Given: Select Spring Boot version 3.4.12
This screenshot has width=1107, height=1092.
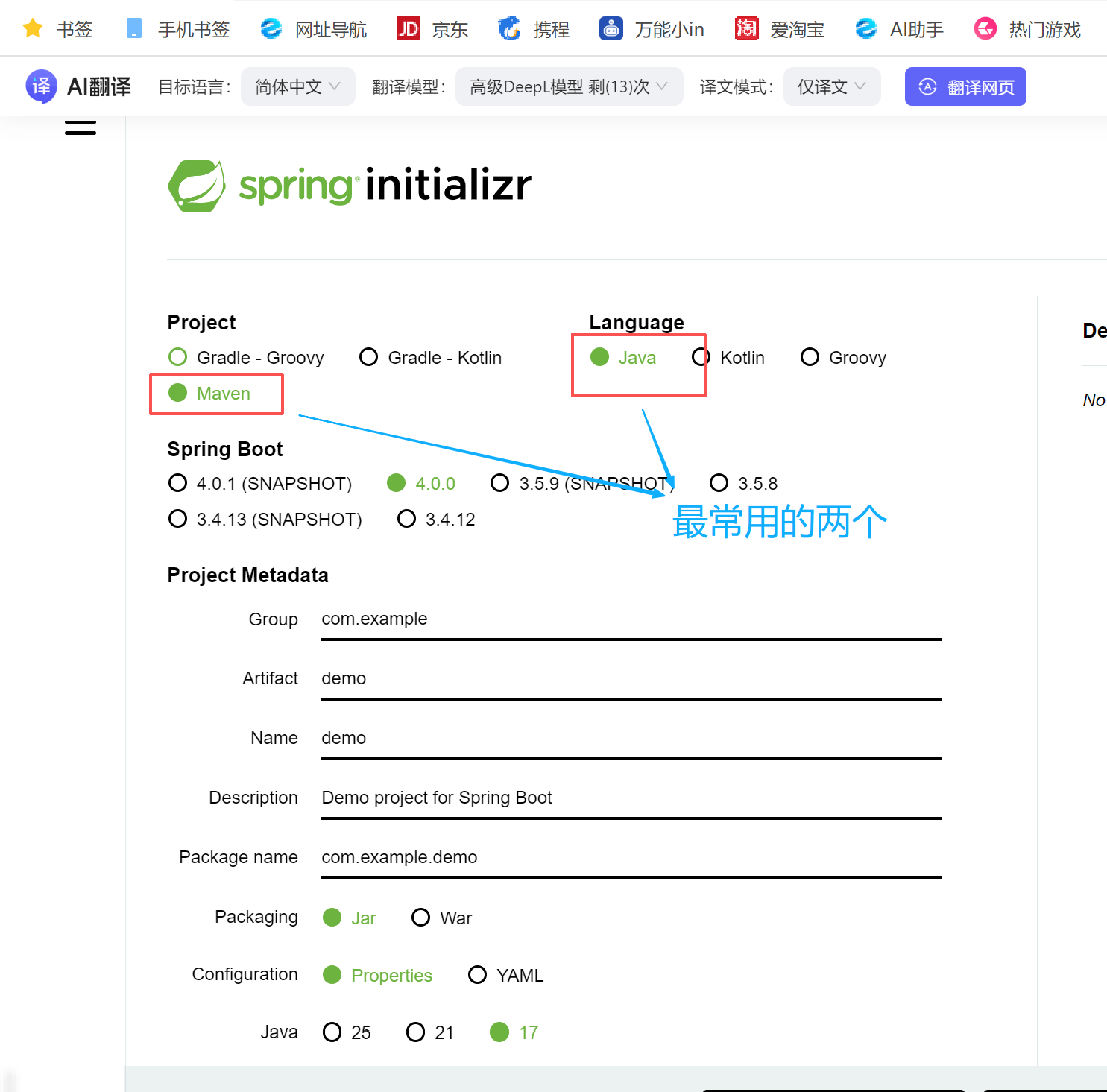Looking at the screenshot, I should (436, 520).
